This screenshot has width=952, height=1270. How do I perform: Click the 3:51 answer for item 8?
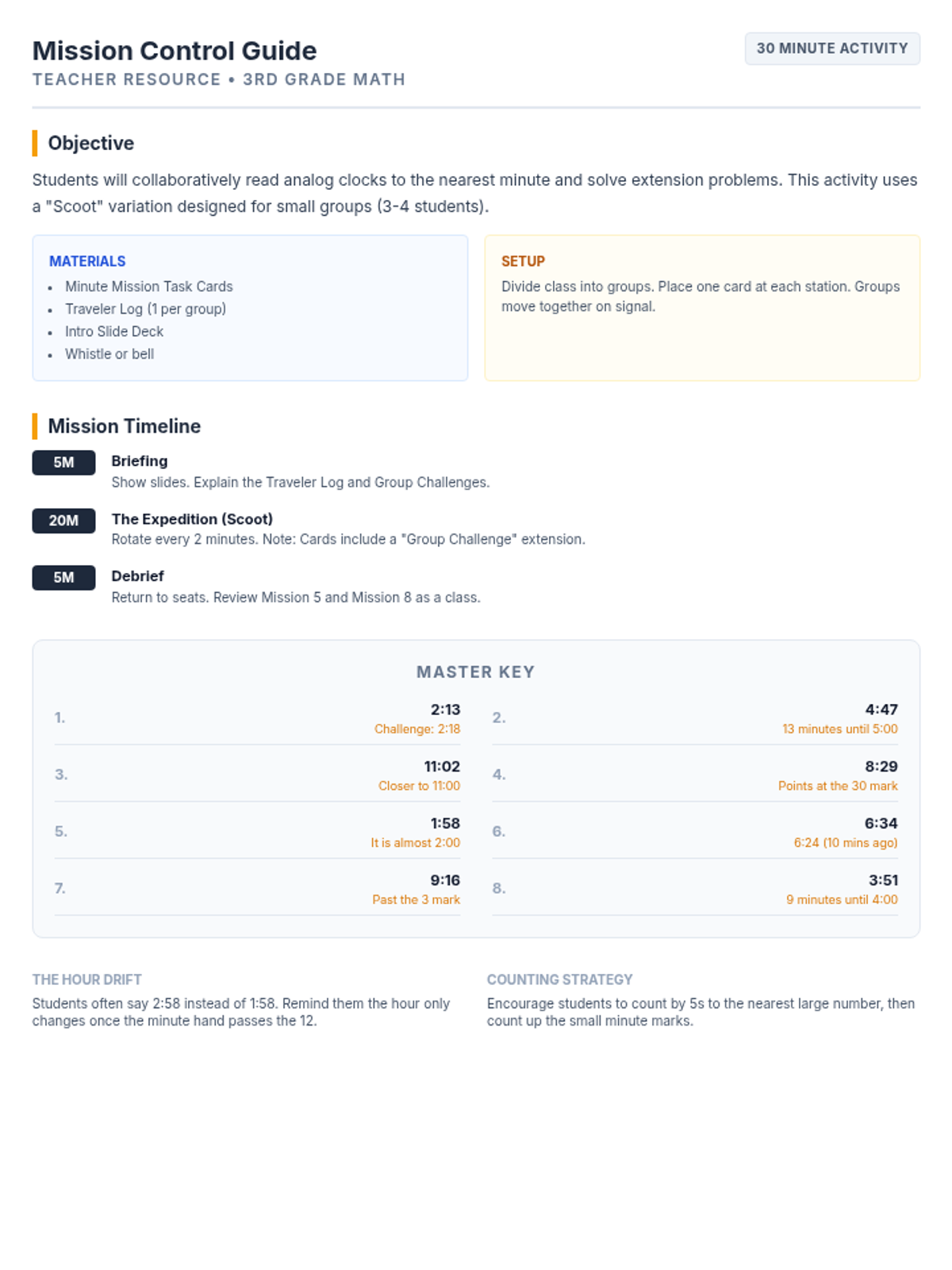tap(883, 880)
